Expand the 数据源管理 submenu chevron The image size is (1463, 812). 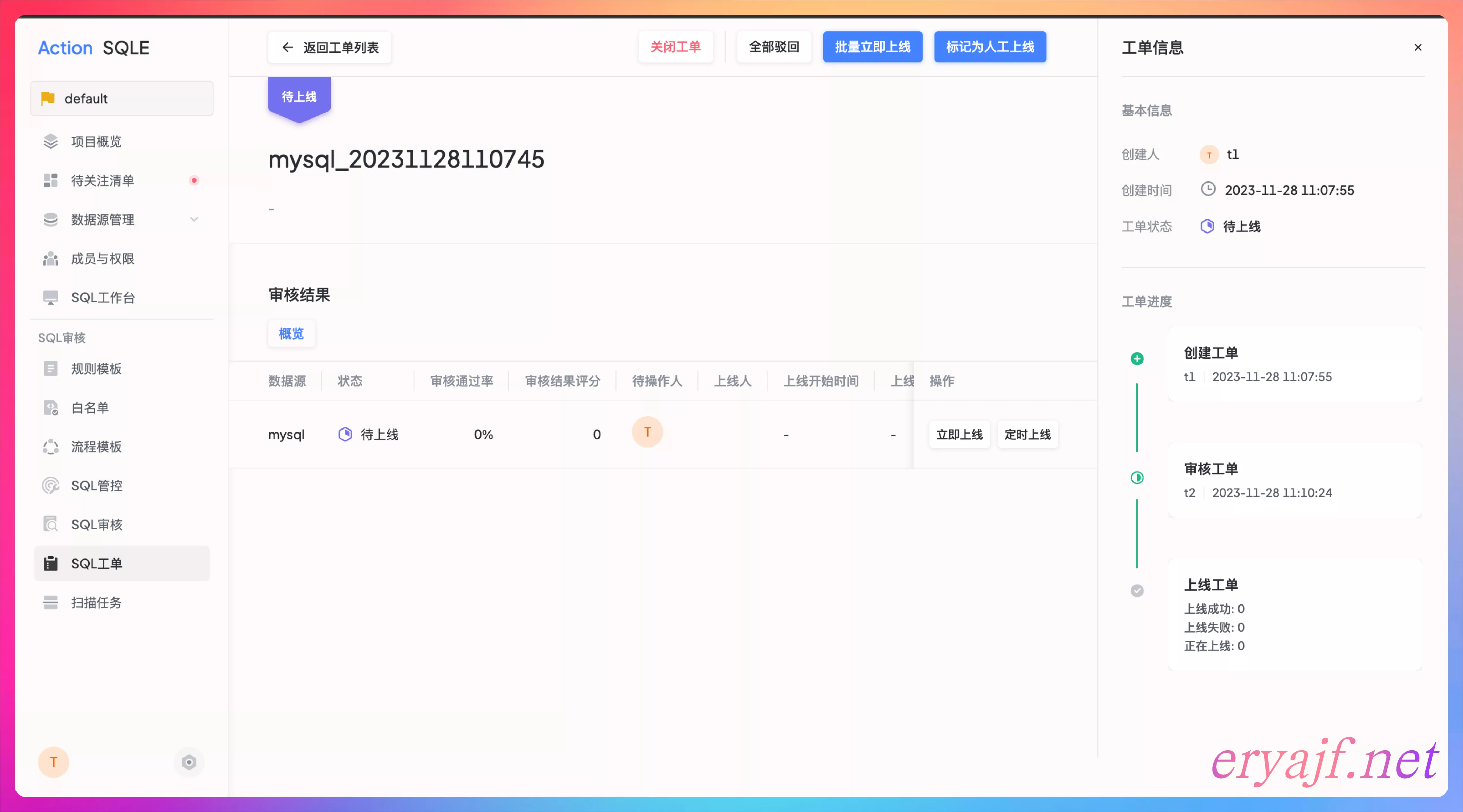pyautogui.click(x=194, y=220)
